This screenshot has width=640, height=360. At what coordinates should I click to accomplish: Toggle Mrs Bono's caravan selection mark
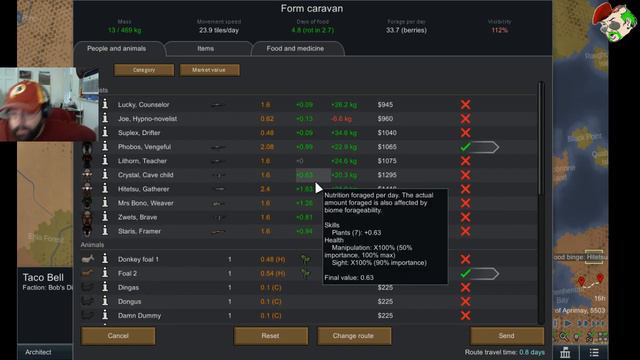click(465, 203)
